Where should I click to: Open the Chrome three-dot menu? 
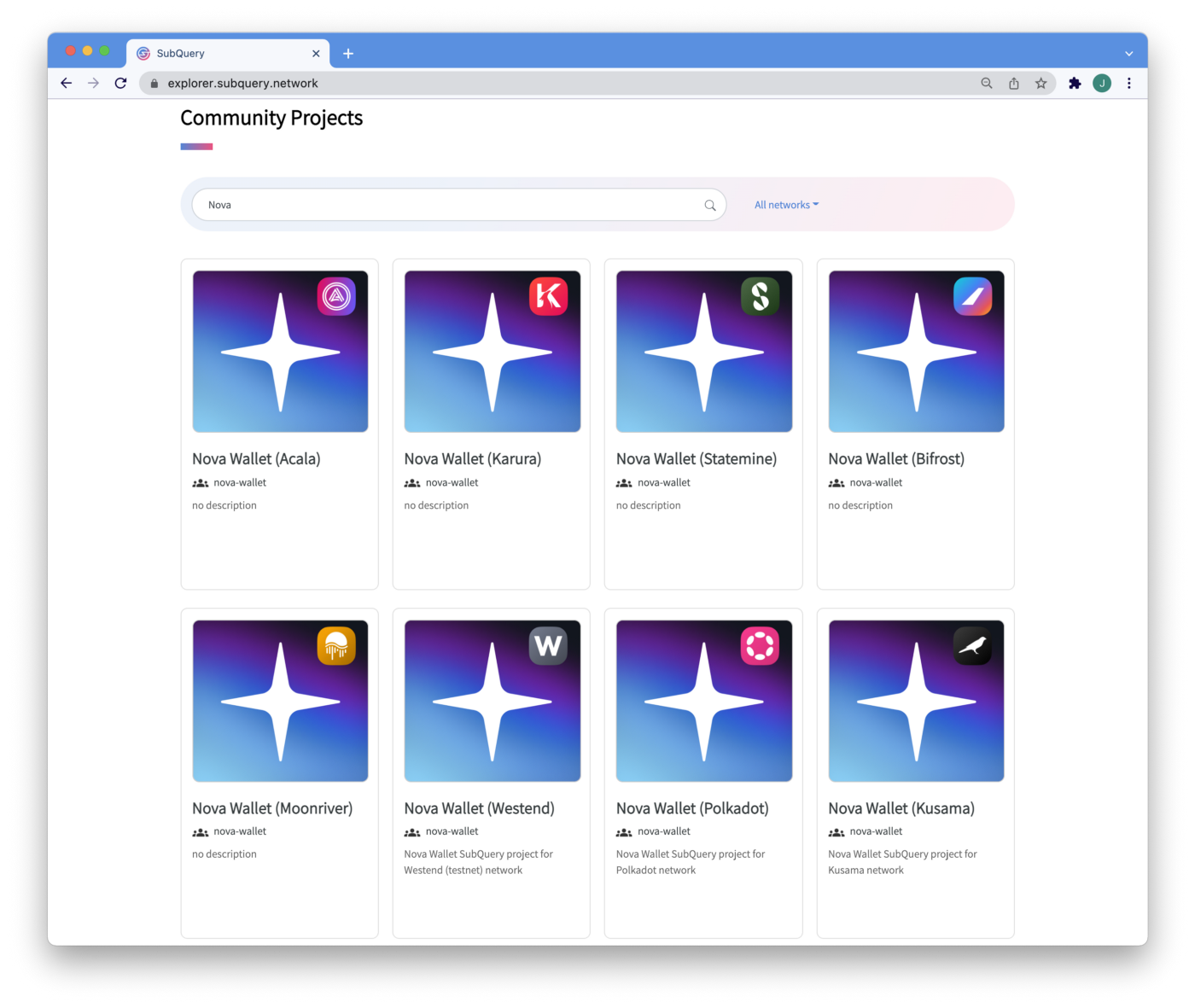(1129, 83)
